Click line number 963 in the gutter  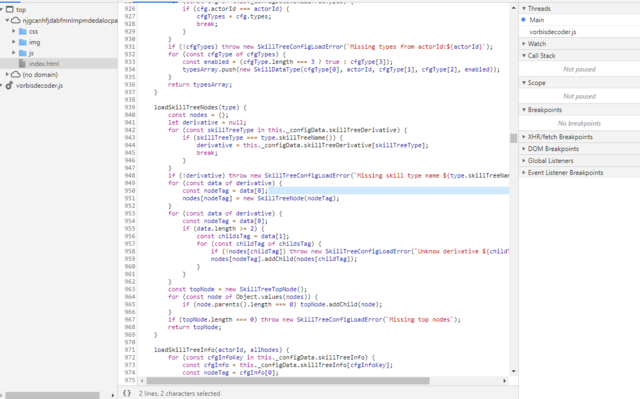point(130,289)
